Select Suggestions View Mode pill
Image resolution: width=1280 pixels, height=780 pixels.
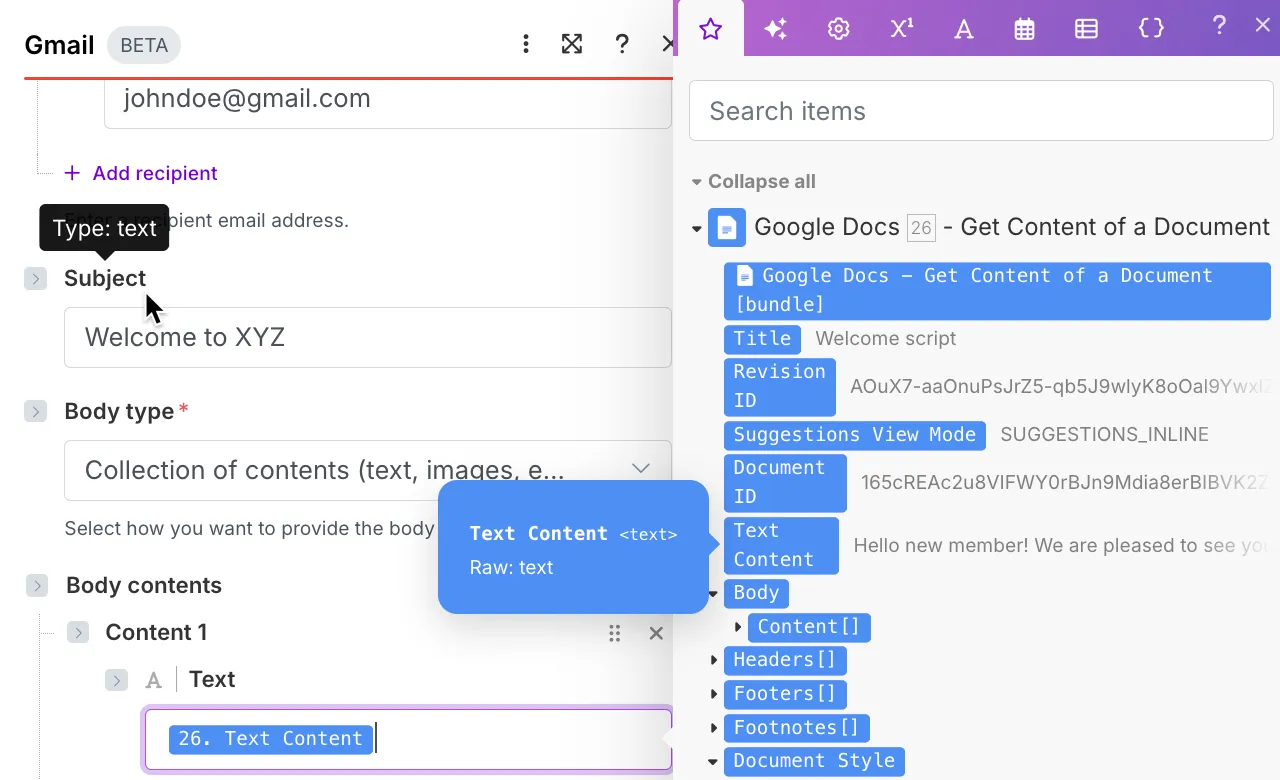855,435
